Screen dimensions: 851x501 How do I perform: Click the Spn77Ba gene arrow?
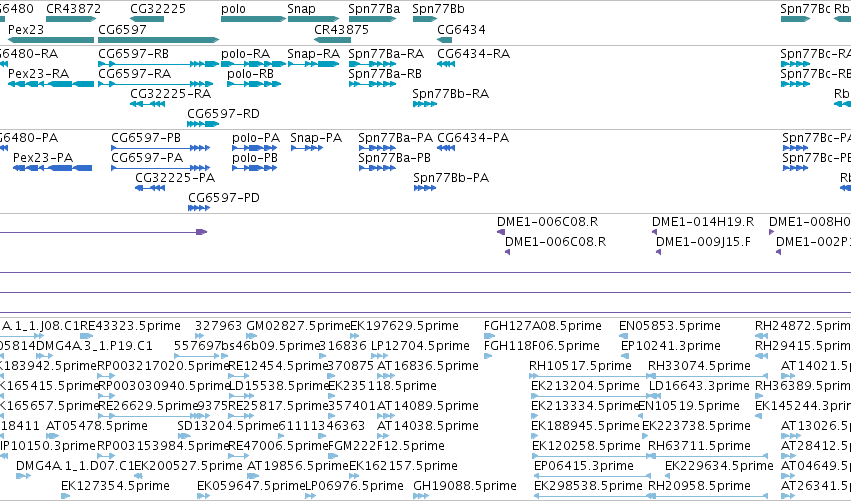click(x=372, y=19)
